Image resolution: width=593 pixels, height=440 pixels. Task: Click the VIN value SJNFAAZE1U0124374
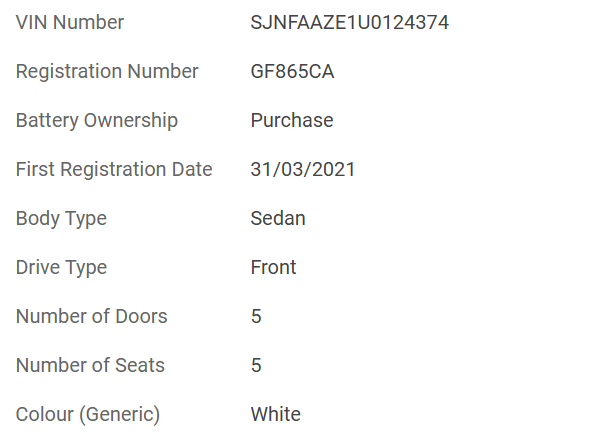(x=349, y=22)
